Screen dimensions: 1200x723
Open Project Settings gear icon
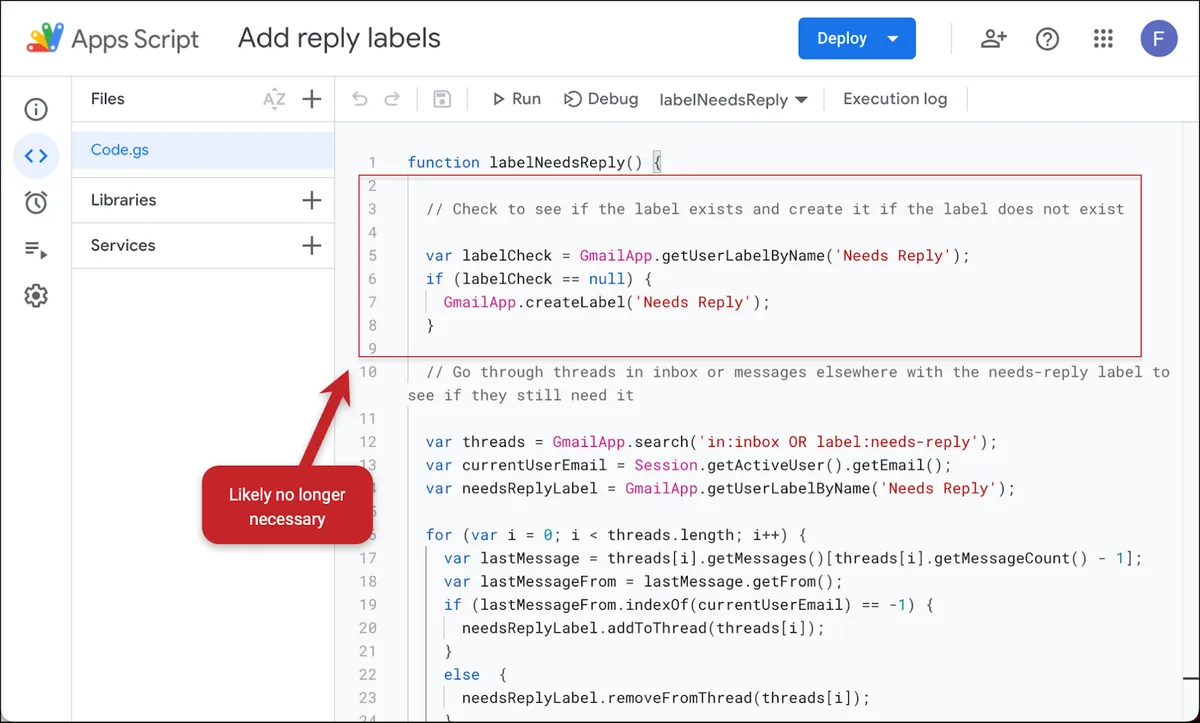tap(36, 296)
